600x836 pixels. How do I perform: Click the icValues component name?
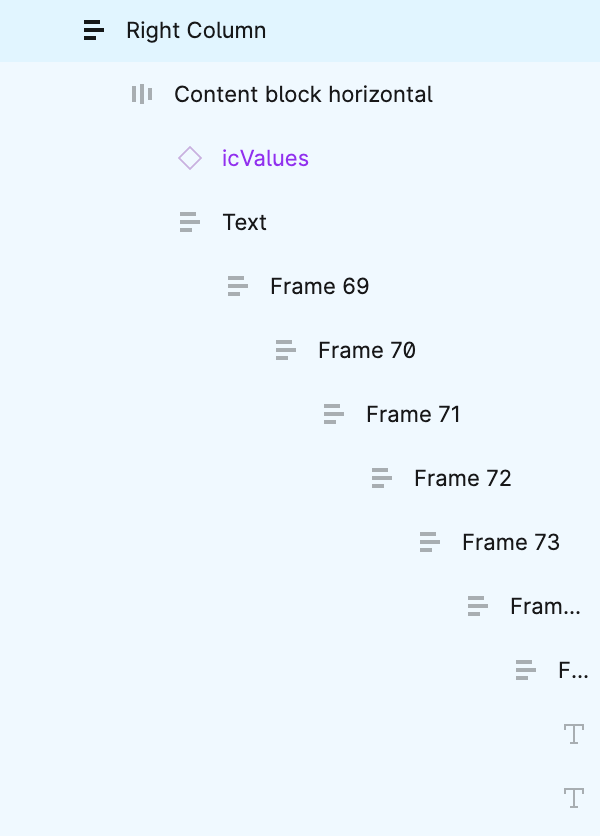(265, 158)
